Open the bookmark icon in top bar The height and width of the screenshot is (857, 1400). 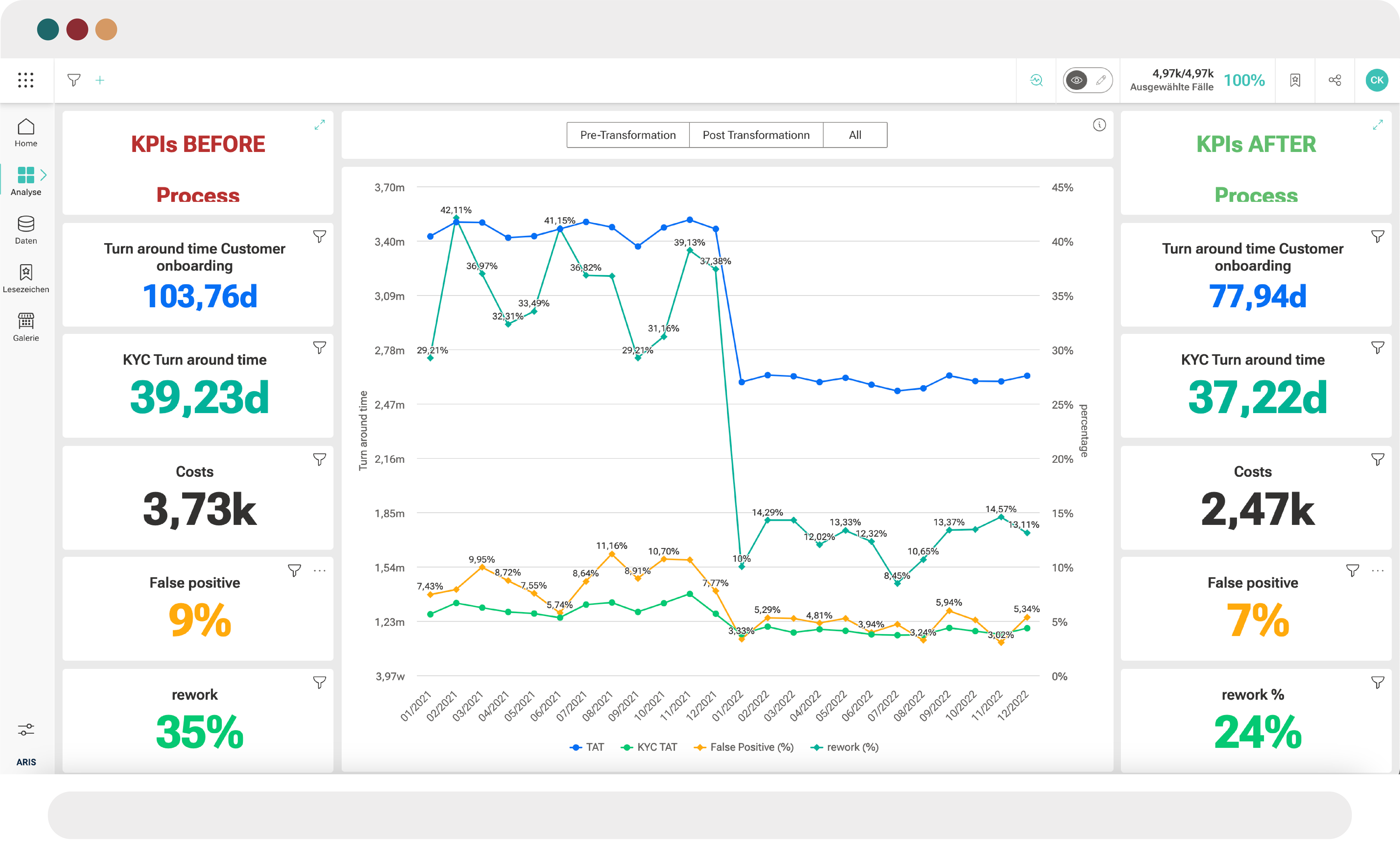click(1295, 80)
